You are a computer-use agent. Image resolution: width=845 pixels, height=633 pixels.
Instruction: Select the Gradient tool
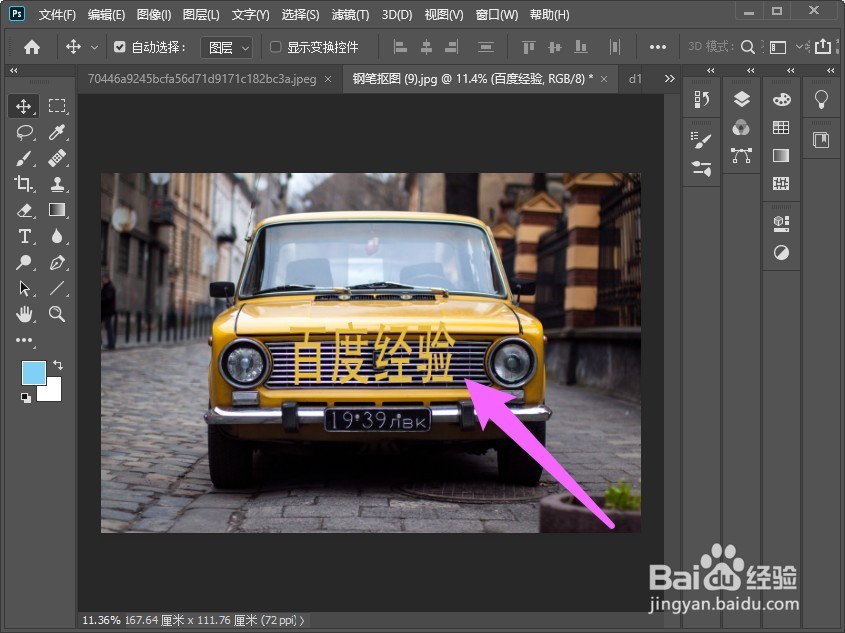tap(57, 210)
